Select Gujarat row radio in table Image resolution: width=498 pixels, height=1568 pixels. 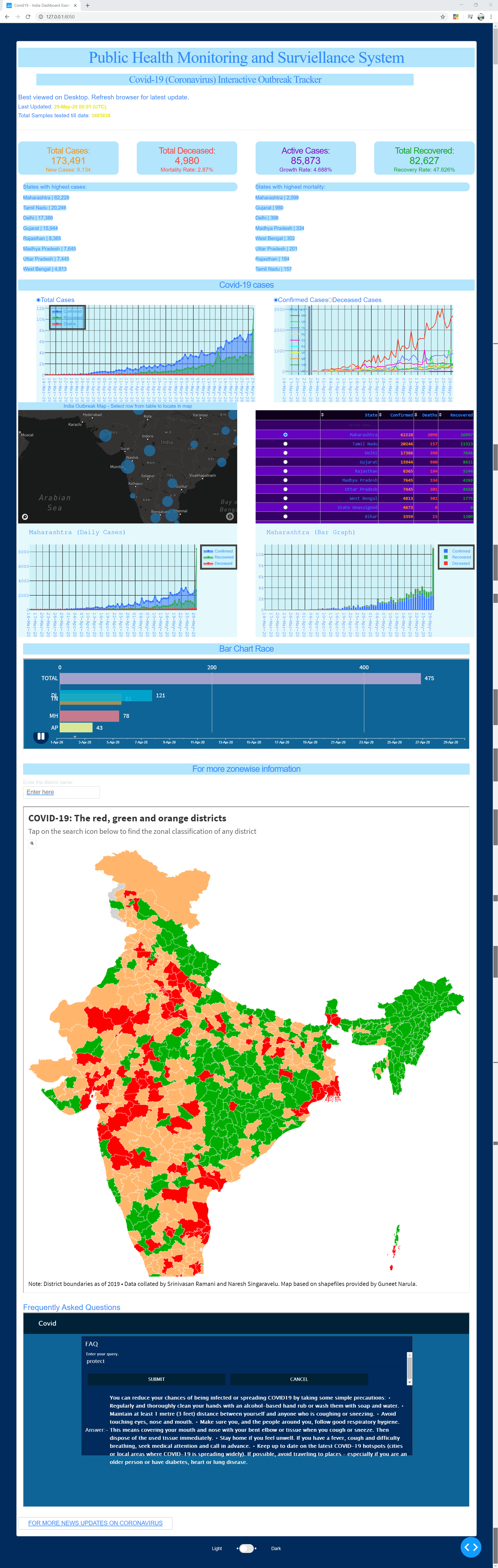[x=285, y=462]
